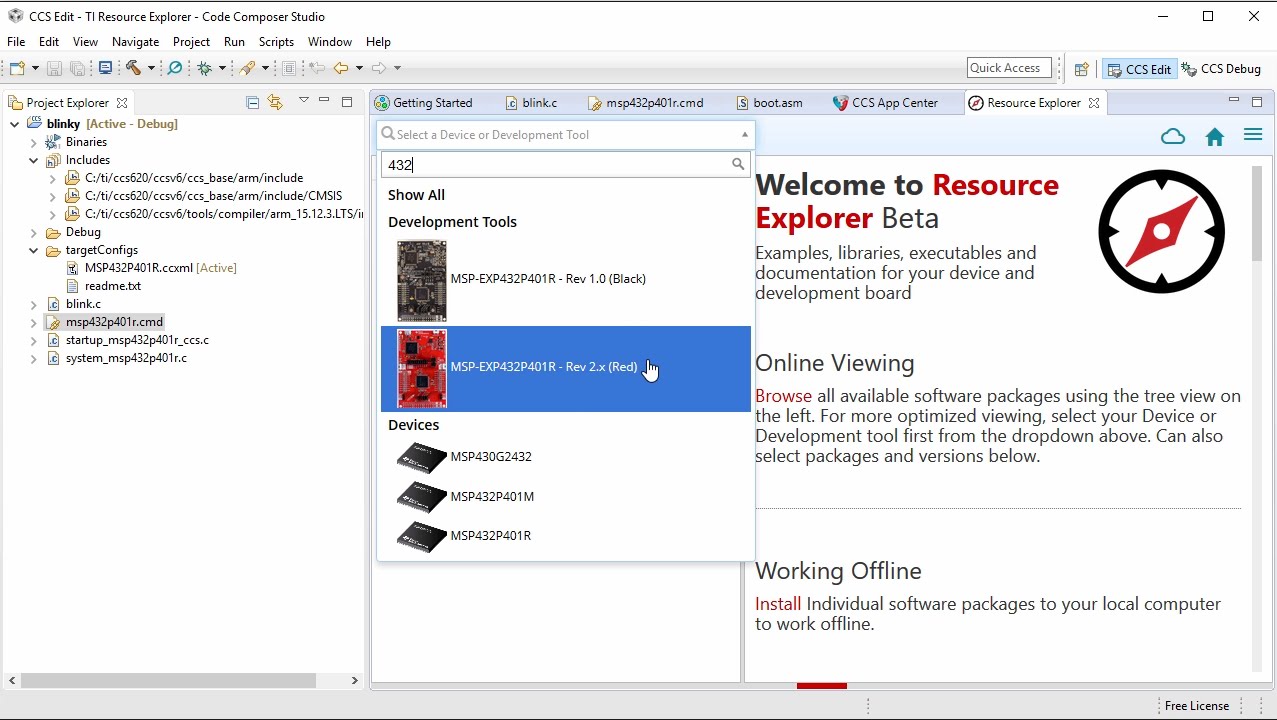1277x720 pixels.
Task: Click the skip breakpoints magnifier icon
Action: [x=175, y=68]
